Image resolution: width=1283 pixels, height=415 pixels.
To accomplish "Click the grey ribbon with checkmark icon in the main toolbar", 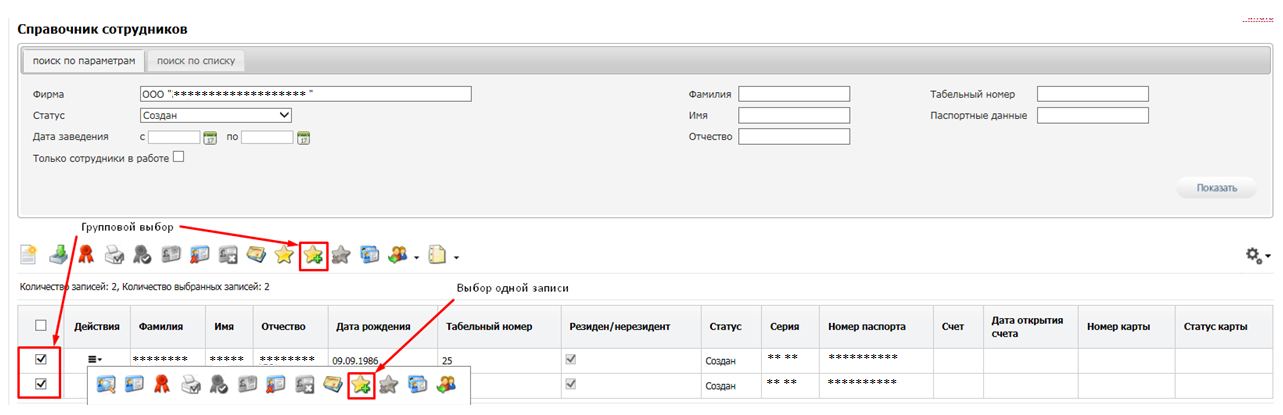I will coord(142,254).
